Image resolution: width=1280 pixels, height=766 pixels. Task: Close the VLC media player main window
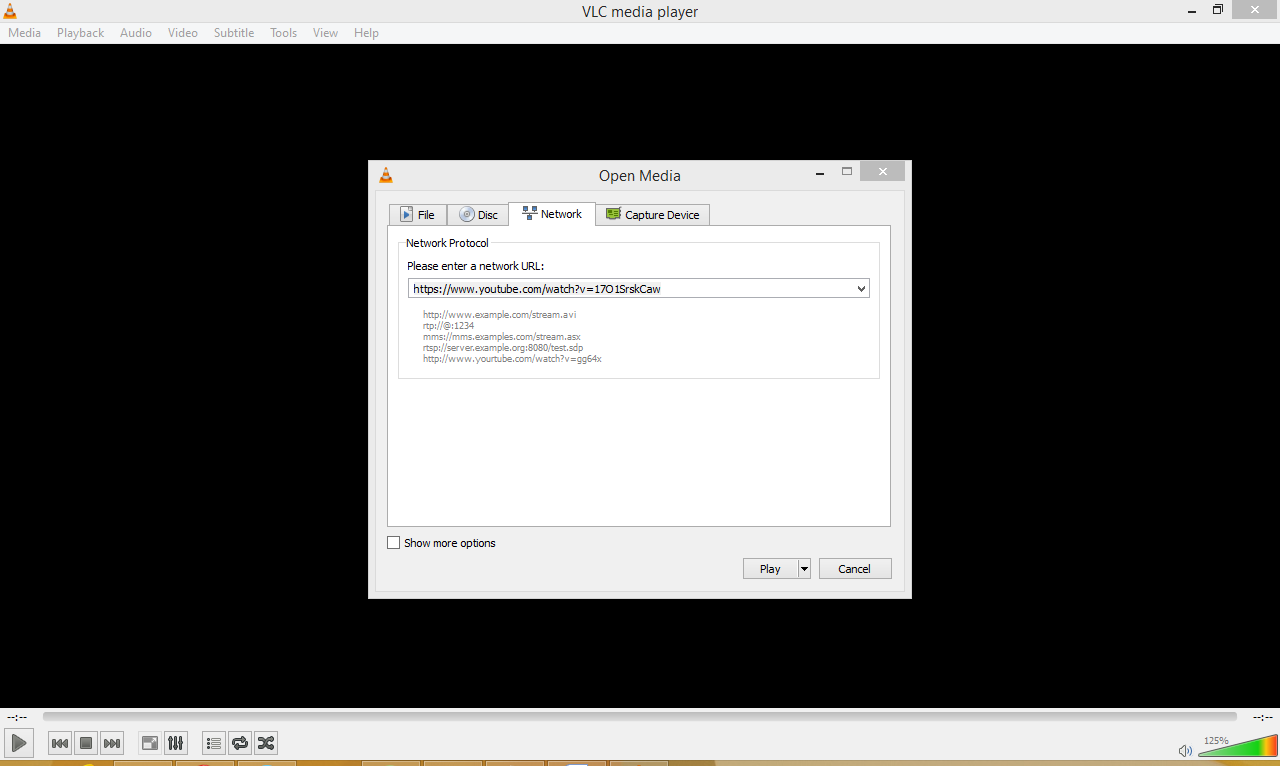pyautogui.click(x=1256, y=10)
